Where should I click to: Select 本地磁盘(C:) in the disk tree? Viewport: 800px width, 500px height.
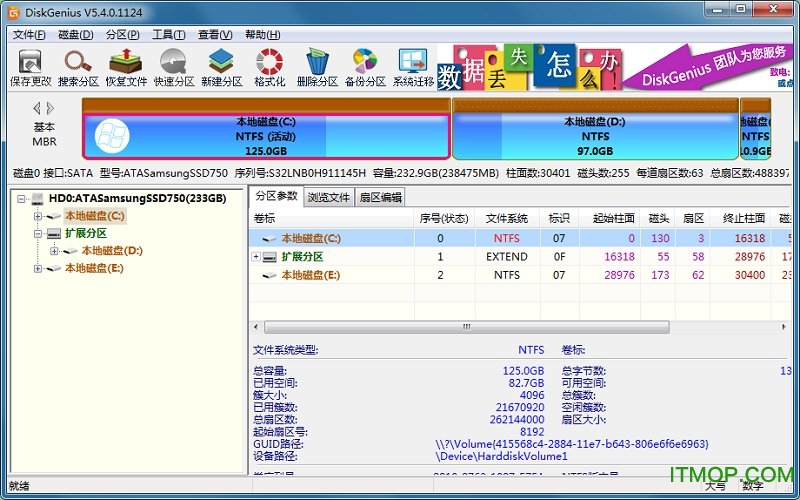pyautogui.click(x=94, y=216)
